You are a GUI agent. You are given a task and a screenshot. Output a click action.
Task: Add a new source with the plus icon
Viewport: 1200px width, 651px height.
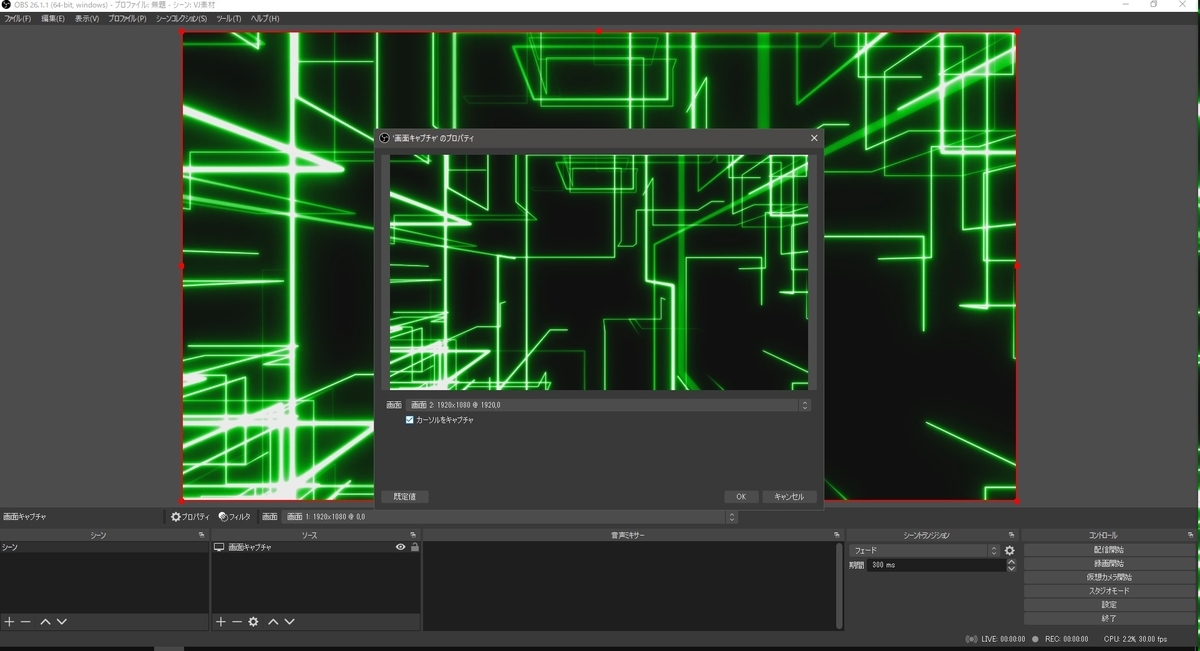(221, 622)
